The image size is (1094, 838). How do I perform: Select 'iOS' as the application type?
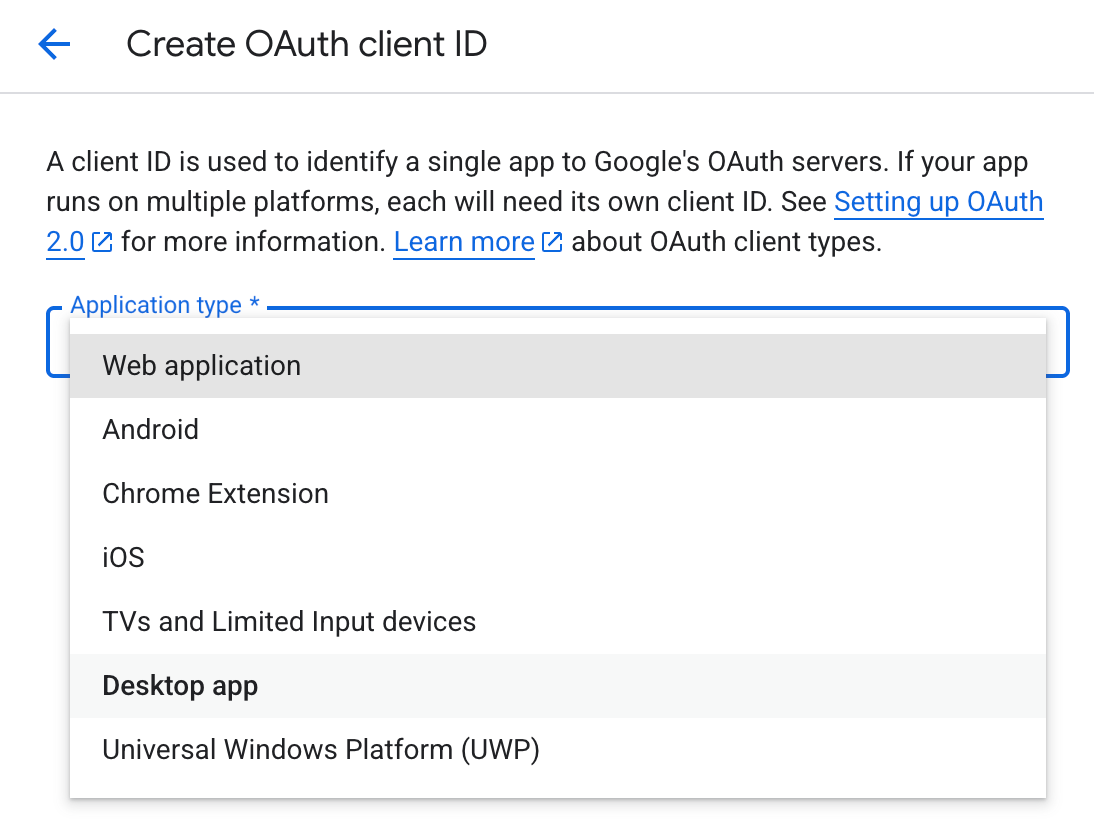(x=124, y=558)
